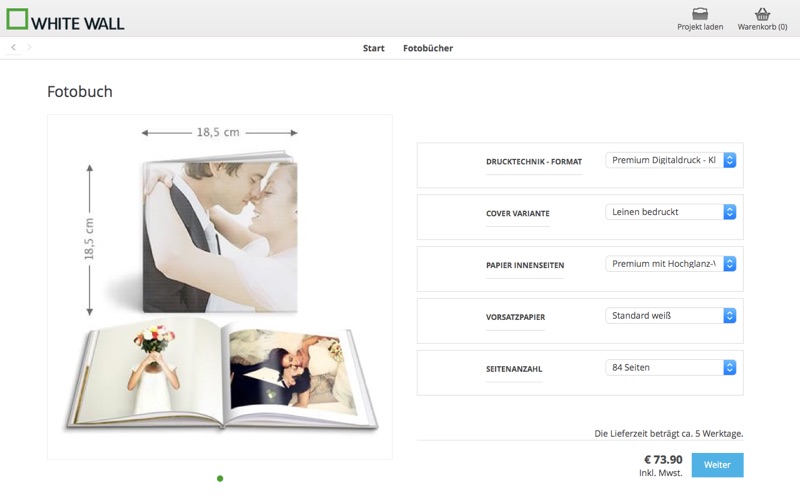Click the vertical 18,5 cm height label
The image size is (800, 500).
[x=89, y=239]
